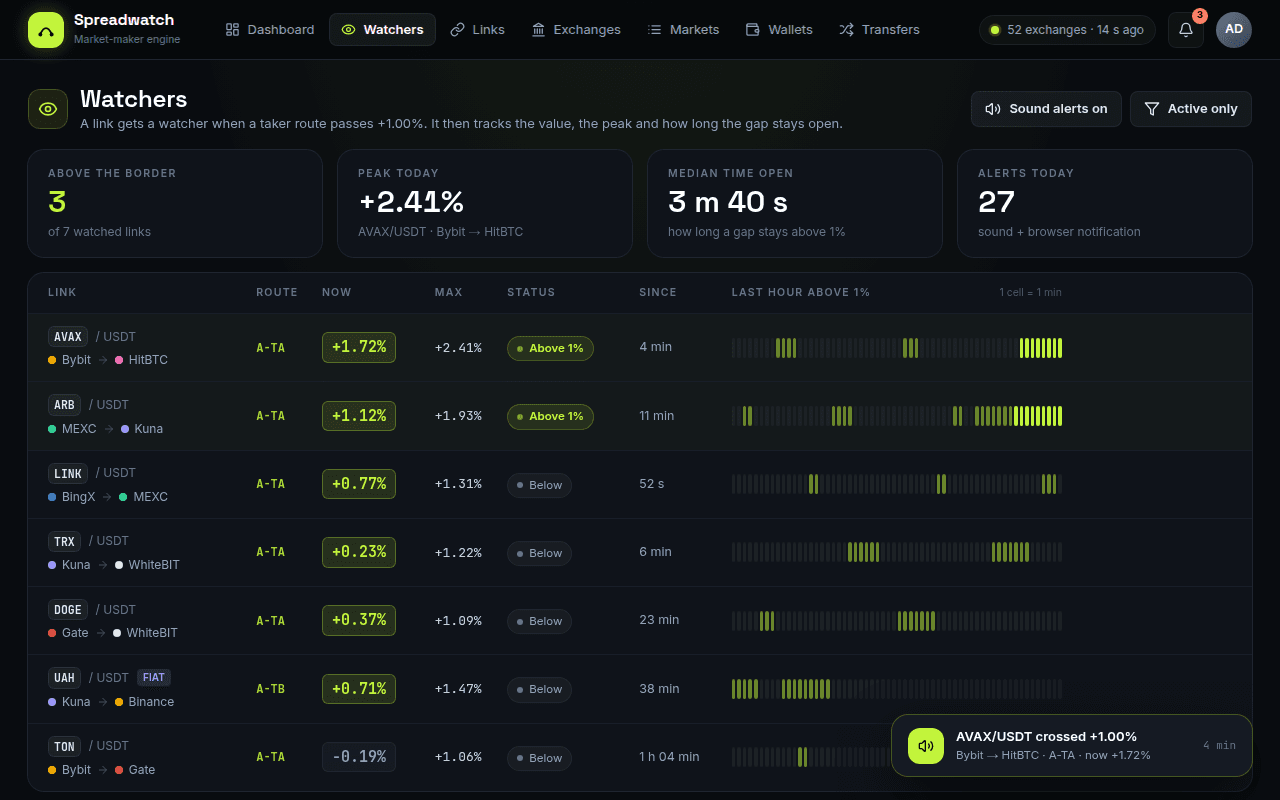Image resolution: width=1280 pixels, height=800 pixels.
Task: Click TRX row last-hour sparkline bar
Action: pos(897,552)
